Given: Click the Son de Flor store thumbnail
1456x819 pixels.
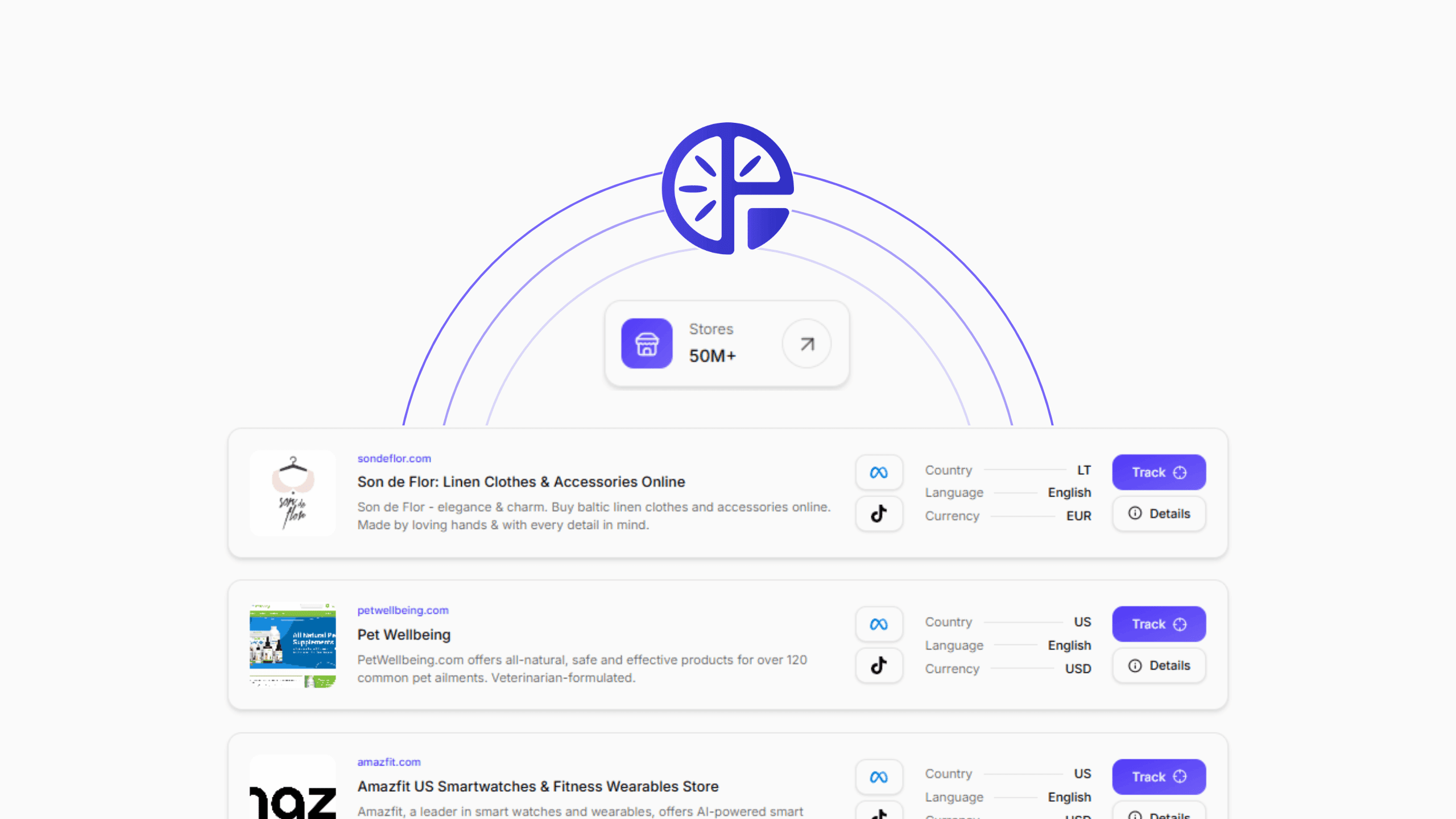Looking at the screenshot, I should [293, 493].
